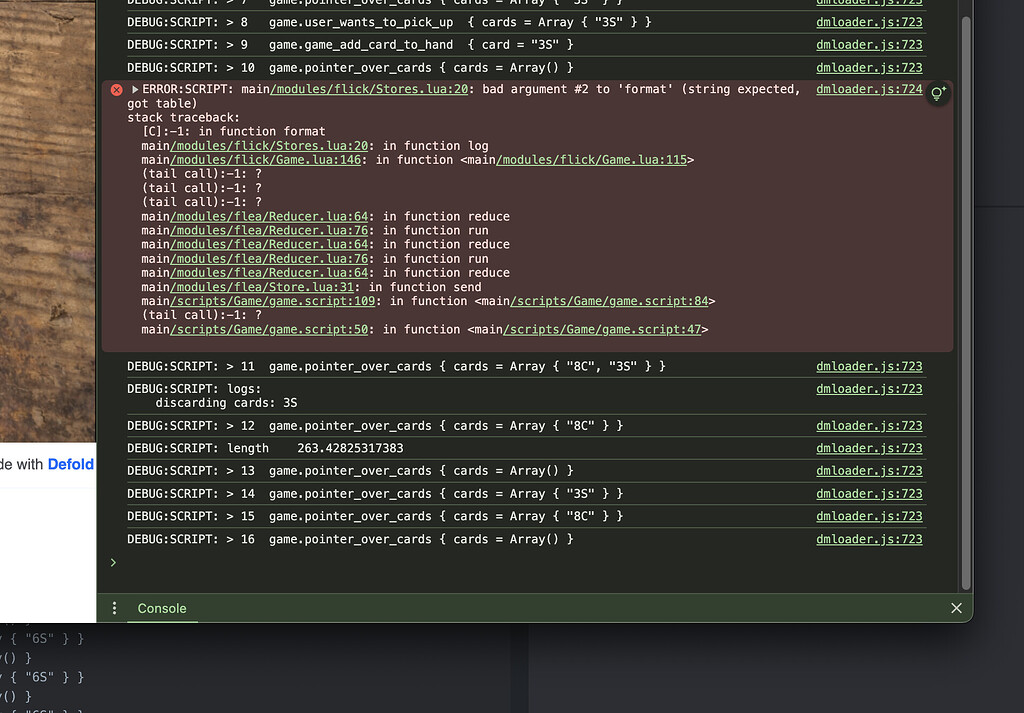This screenshot has height=713, width=1024.
Task: Click the red error circle icon
Action: click(x=116, y=88)
